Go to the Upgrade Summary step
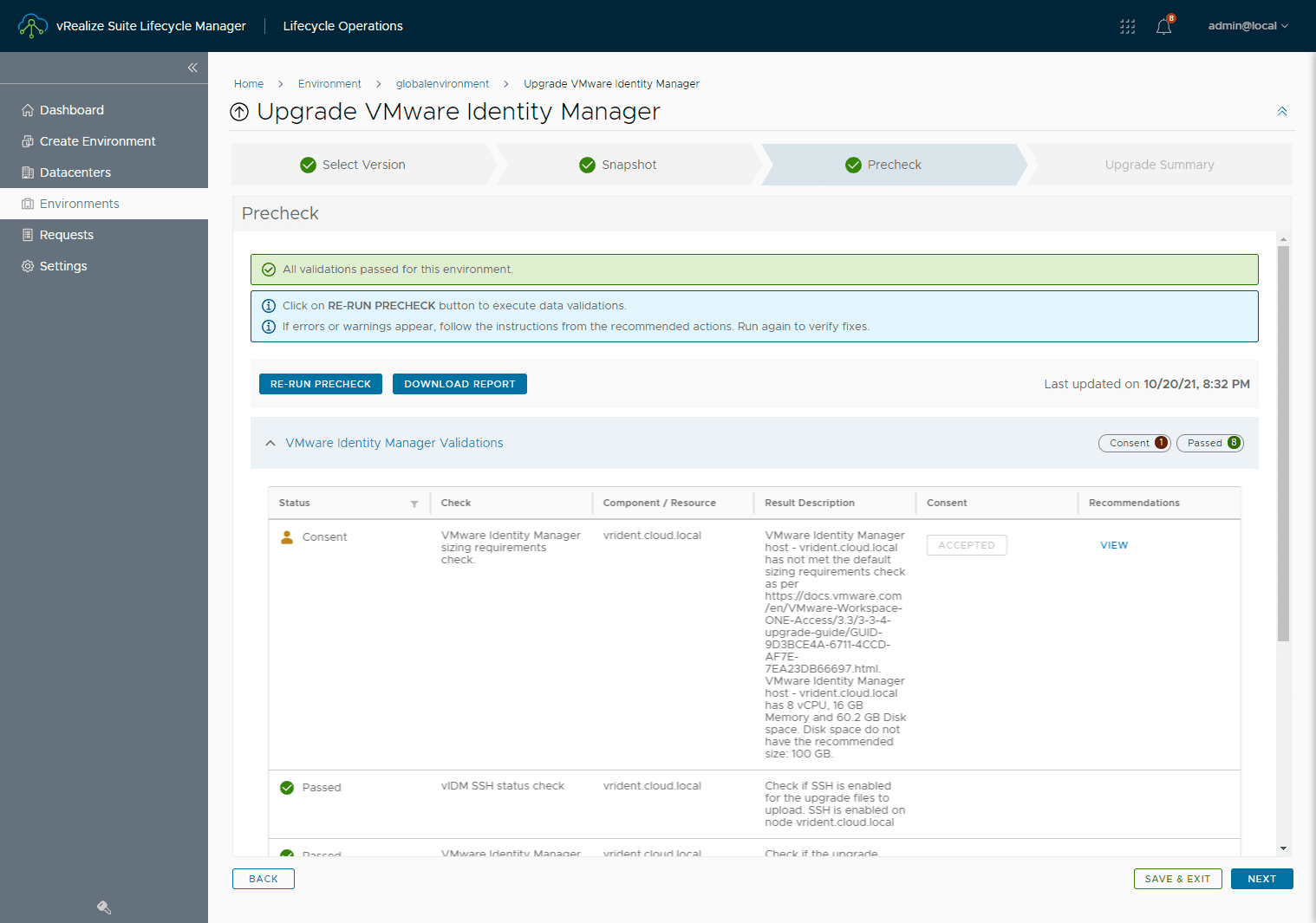The width and height of the screenshot is (1316, 923). (1159, 165)
